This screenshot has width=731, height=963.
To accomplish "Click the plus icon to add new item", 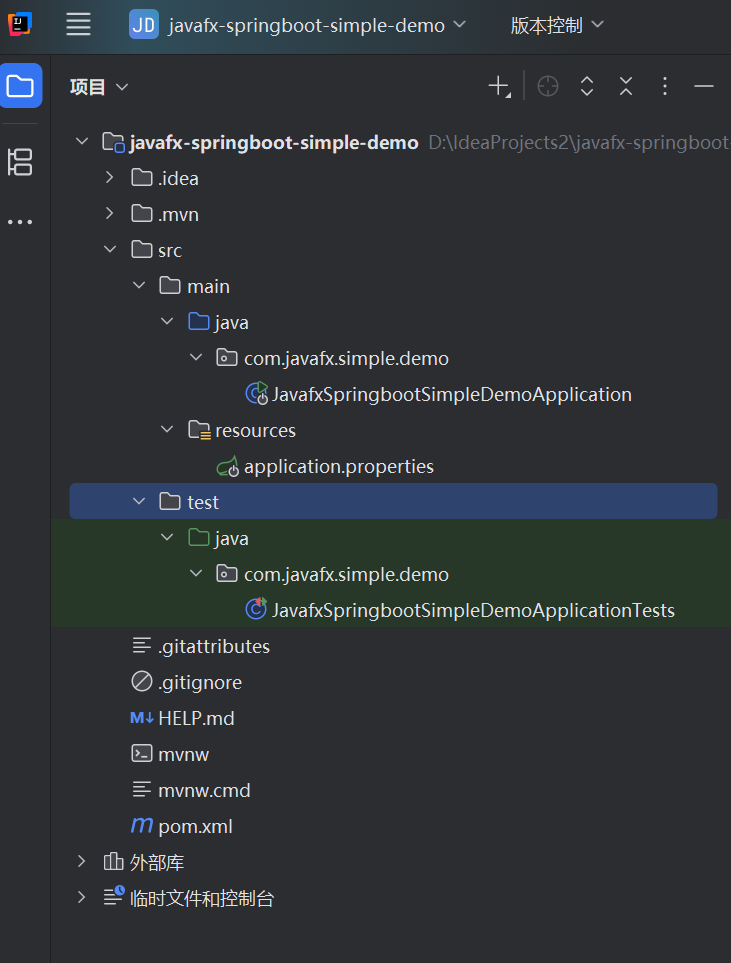I will point(499,86).
